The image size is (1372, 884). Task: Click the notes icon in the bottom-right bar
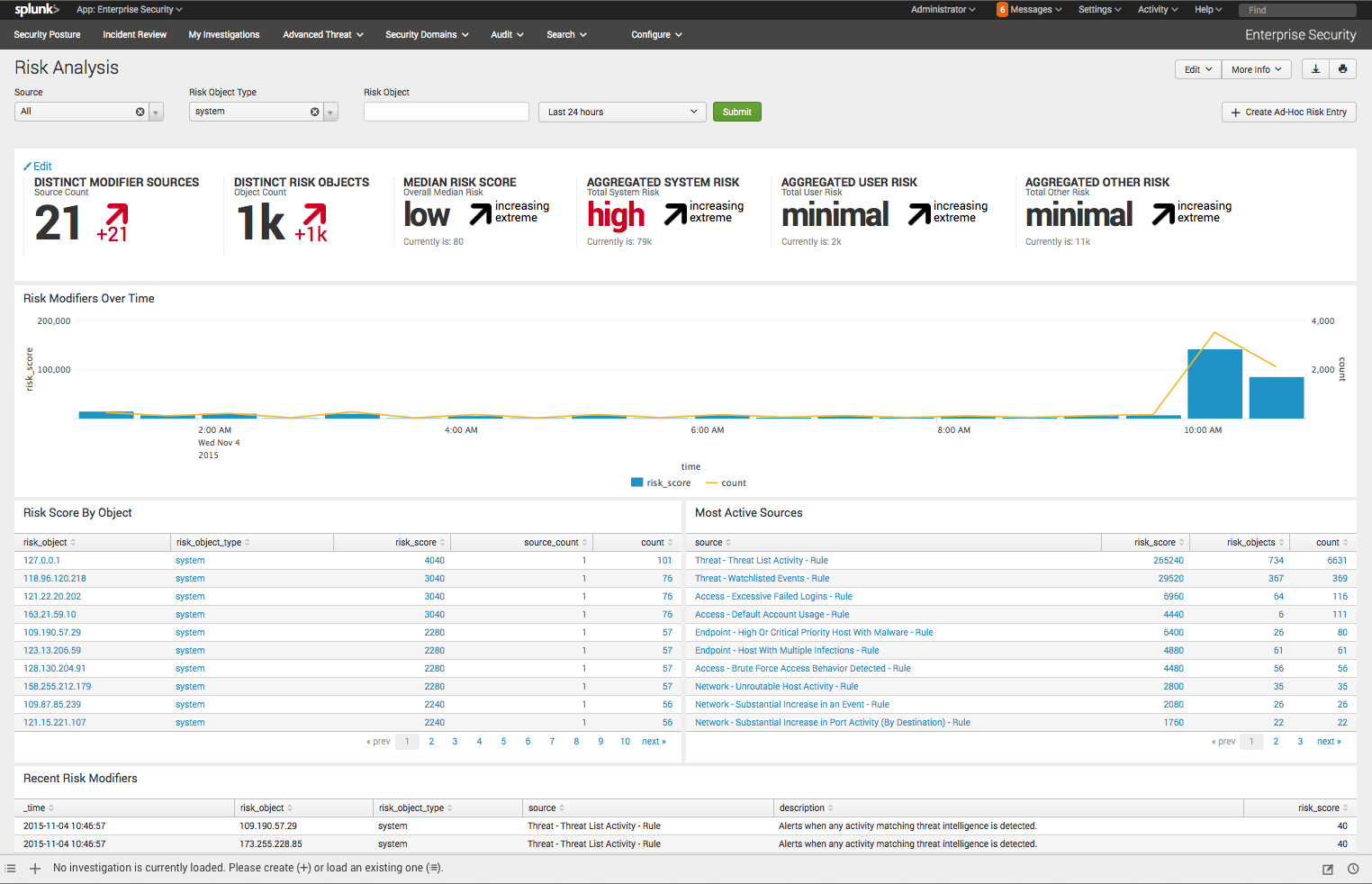tap(1327, 869)
